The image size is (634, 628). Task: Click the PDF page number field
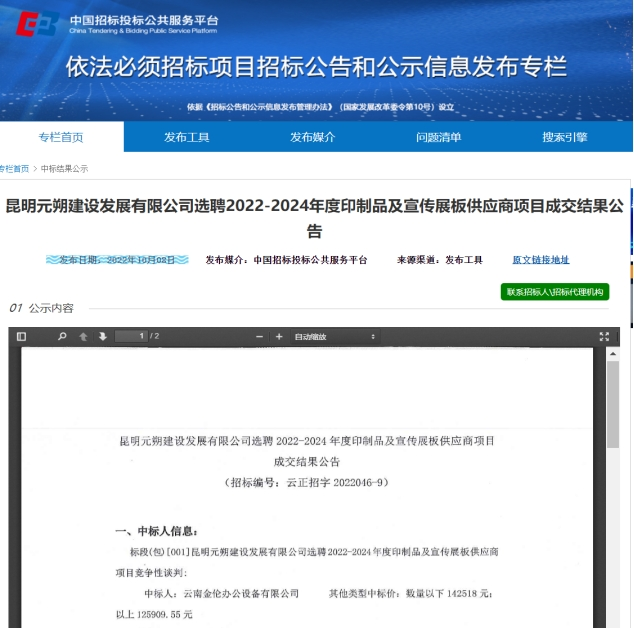tap(131, 337)
